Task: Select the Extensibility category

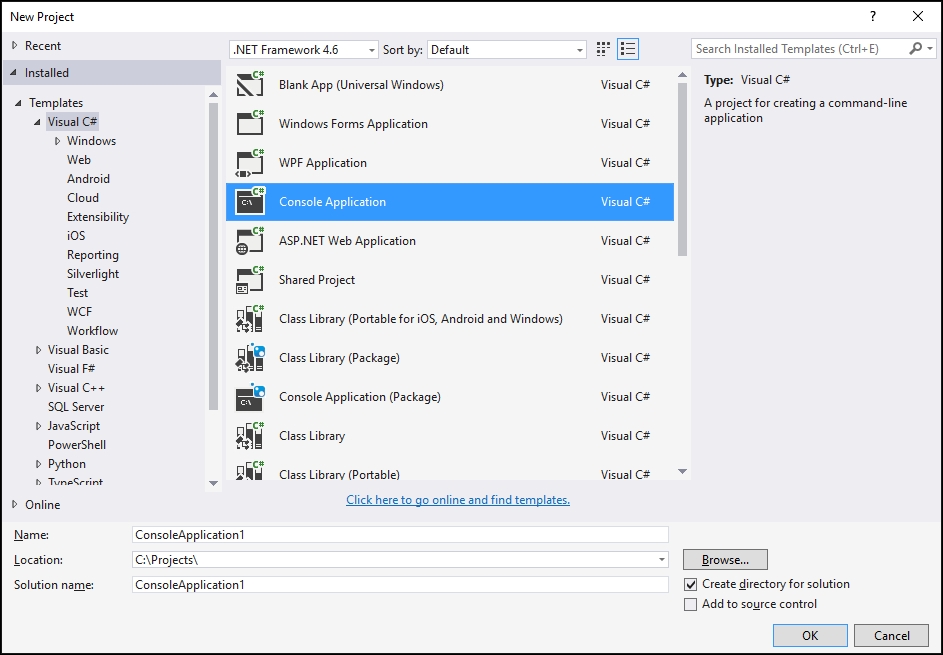Action: 98,217
